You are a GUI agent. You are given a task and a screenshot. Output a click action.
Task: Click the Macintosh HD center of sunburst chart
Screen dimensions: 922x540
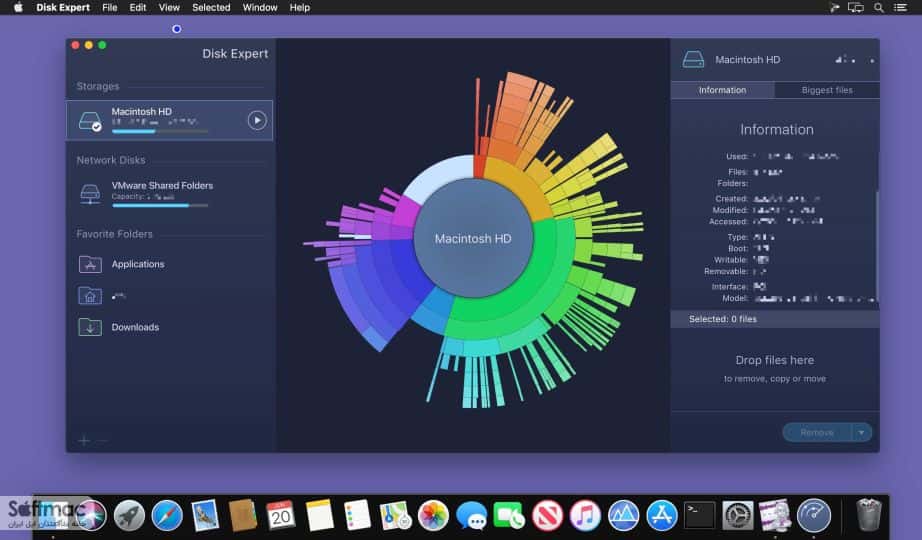[473, 238]
